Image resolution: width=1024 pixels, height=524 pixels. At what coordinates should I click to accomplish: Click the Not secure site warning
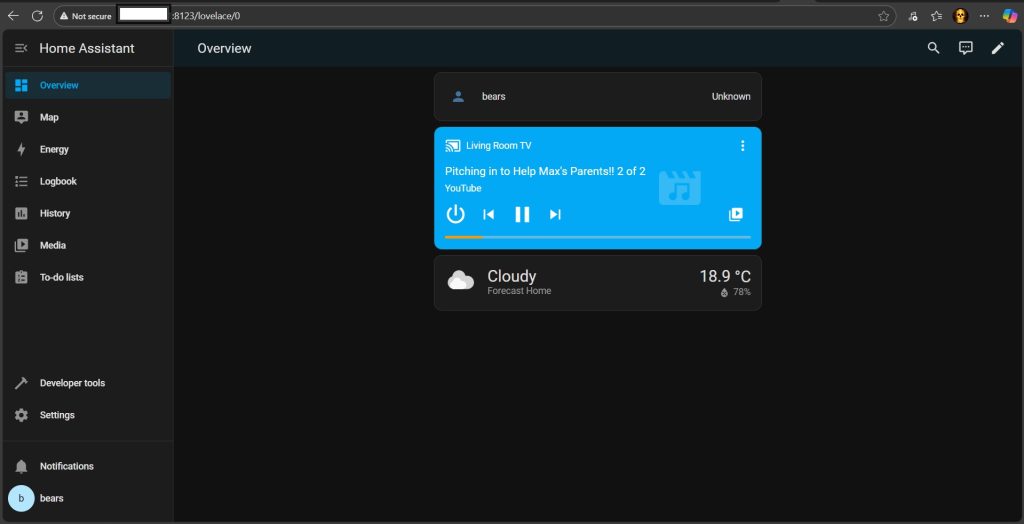coord(86,16)
